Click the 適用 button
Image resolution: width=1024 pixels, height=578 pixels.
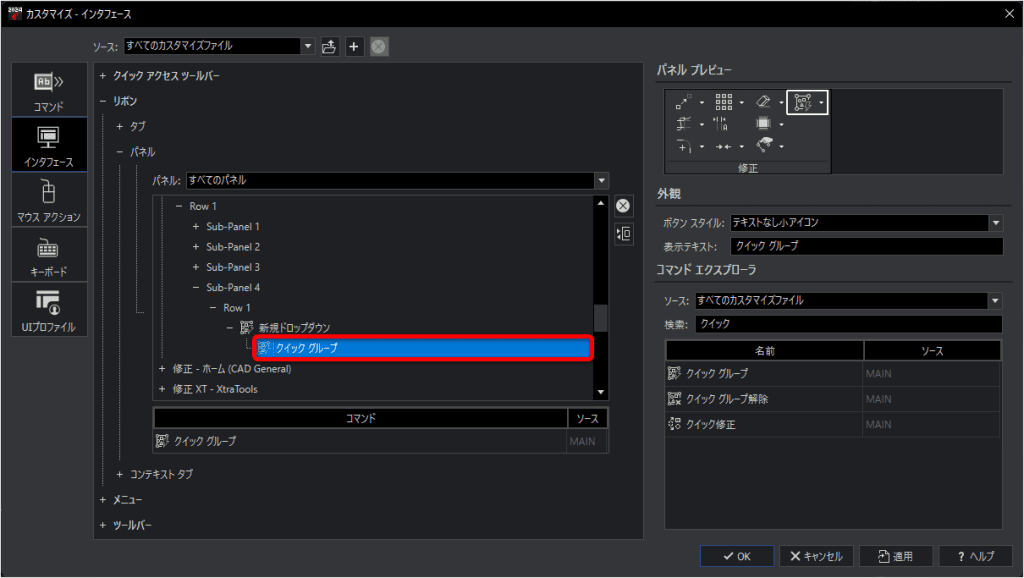click(895, 556)
